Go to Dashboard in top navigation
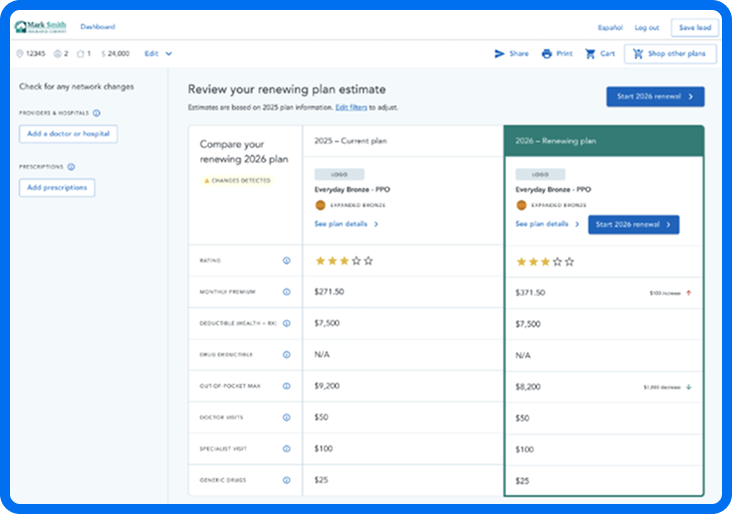Image resolution: width=732 pixels, height=514 pixels. [x=97, y=27]
